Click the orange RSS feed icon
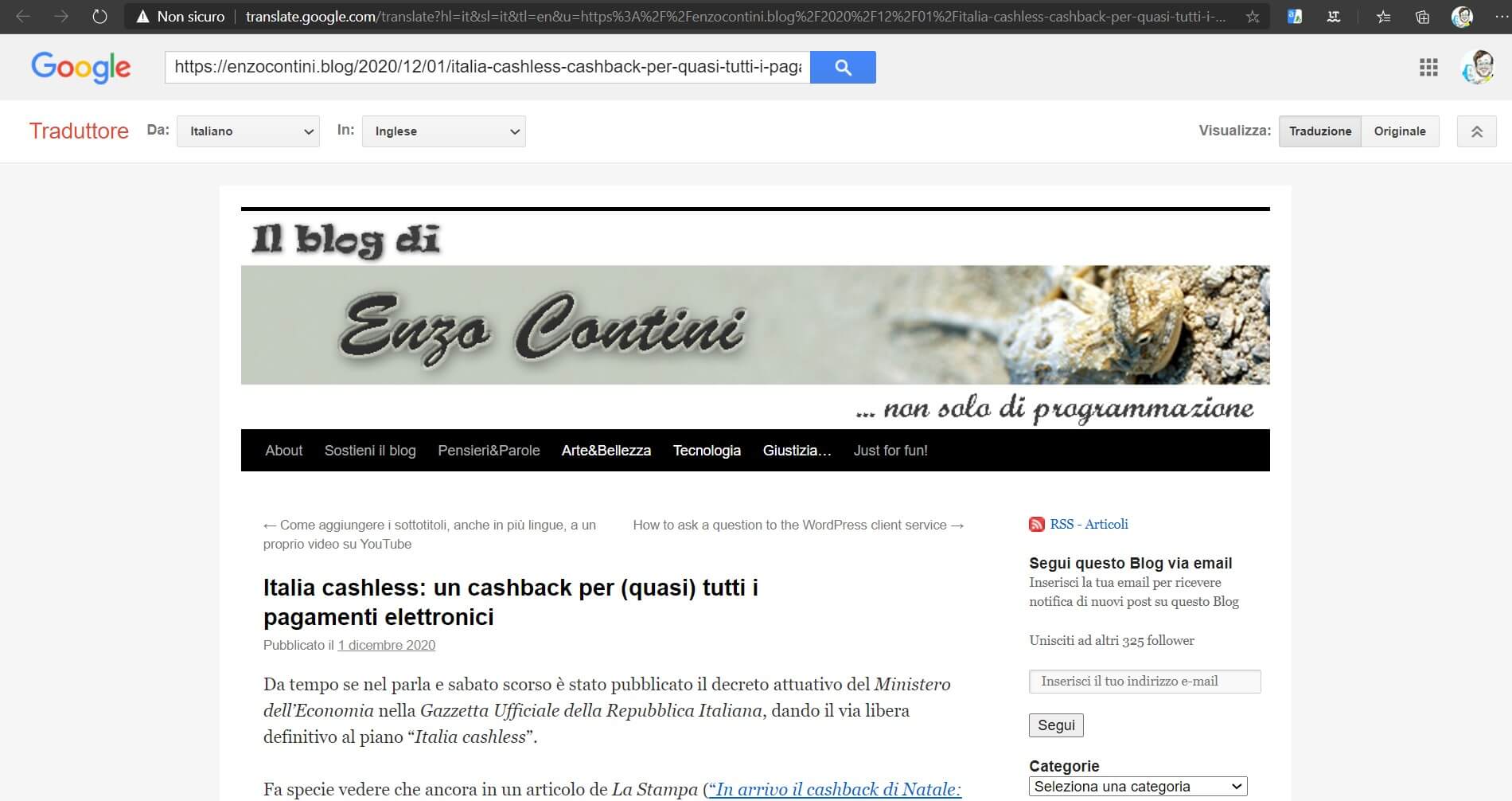Image resolution: width=1512 pixels, height=801 pixels. (x=1036, y=524)
